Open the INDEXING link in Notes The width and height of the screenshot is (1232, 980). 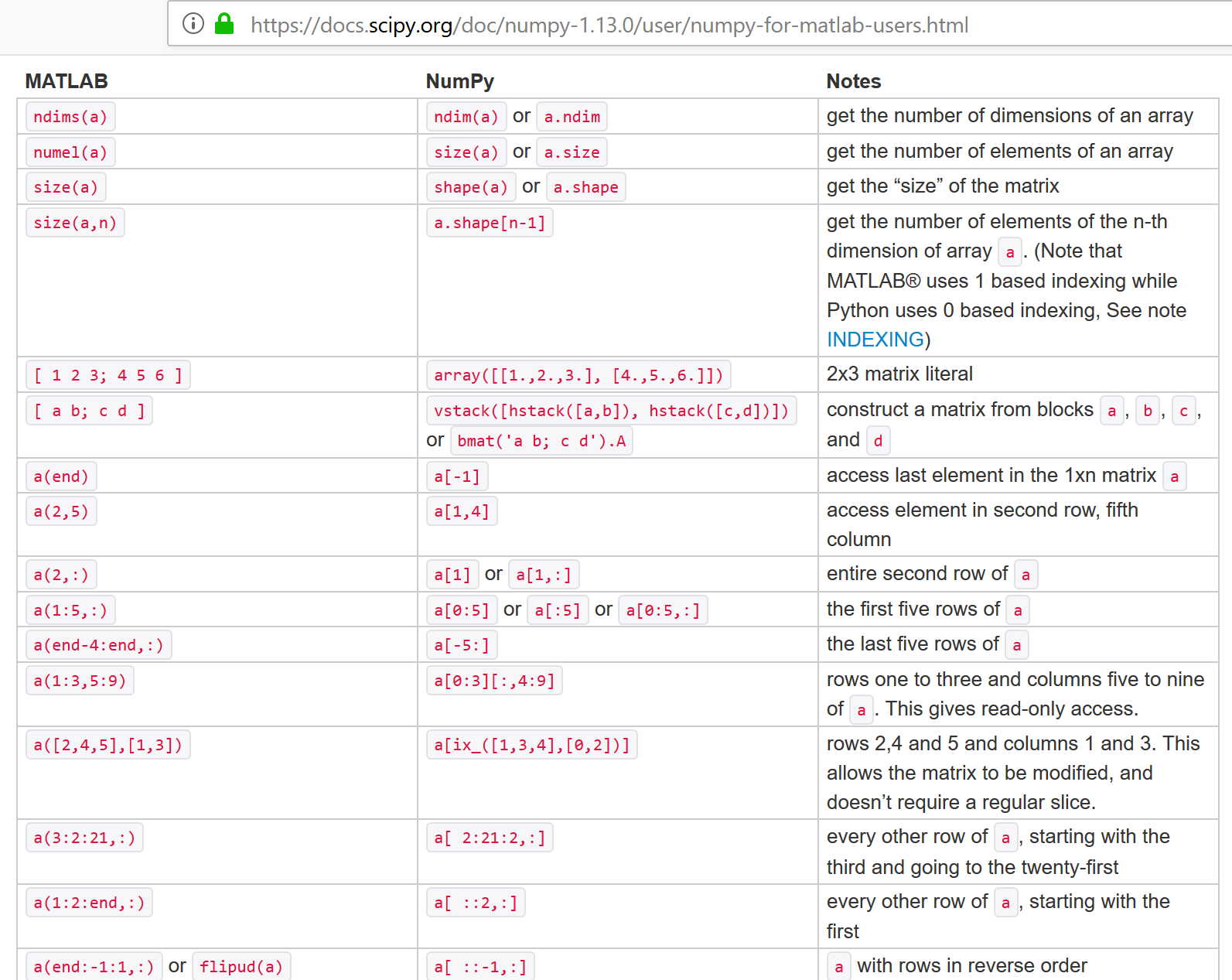click(875, 340)
